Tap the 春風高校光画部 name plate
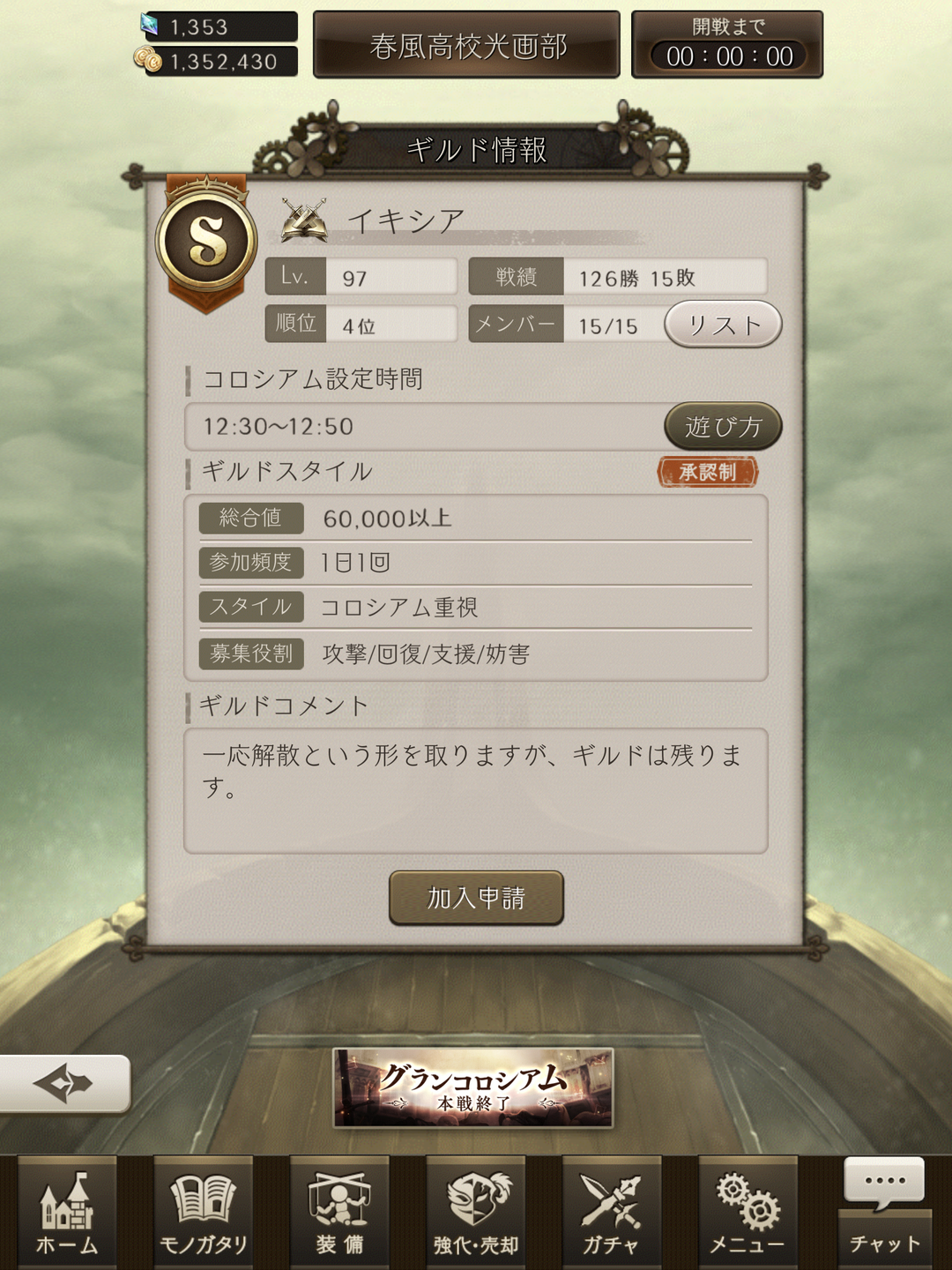Screen dimensions: 952x1270 (x=467, y=45)
